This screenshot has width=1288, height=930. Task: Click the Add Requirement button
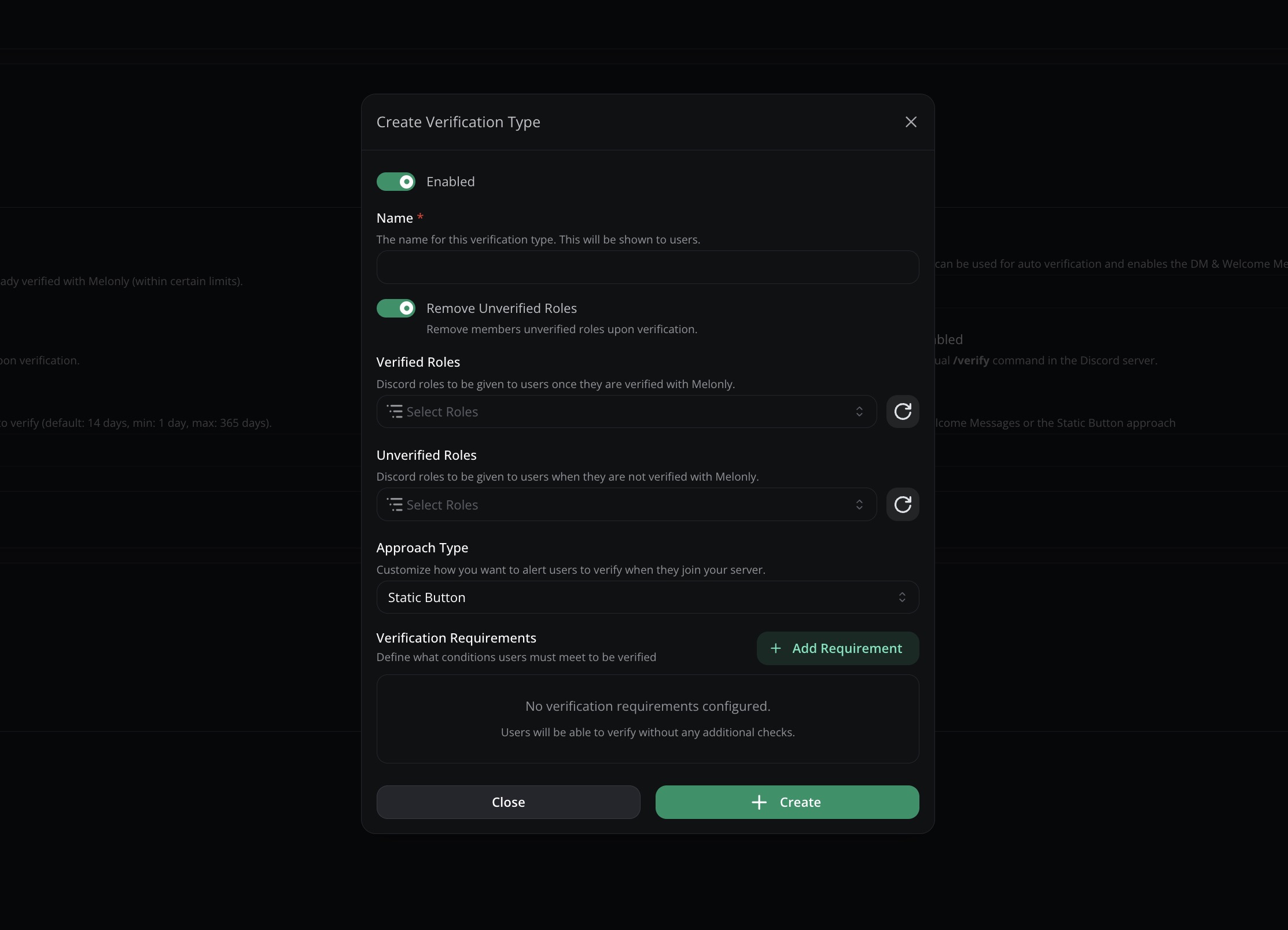point(837,648)
